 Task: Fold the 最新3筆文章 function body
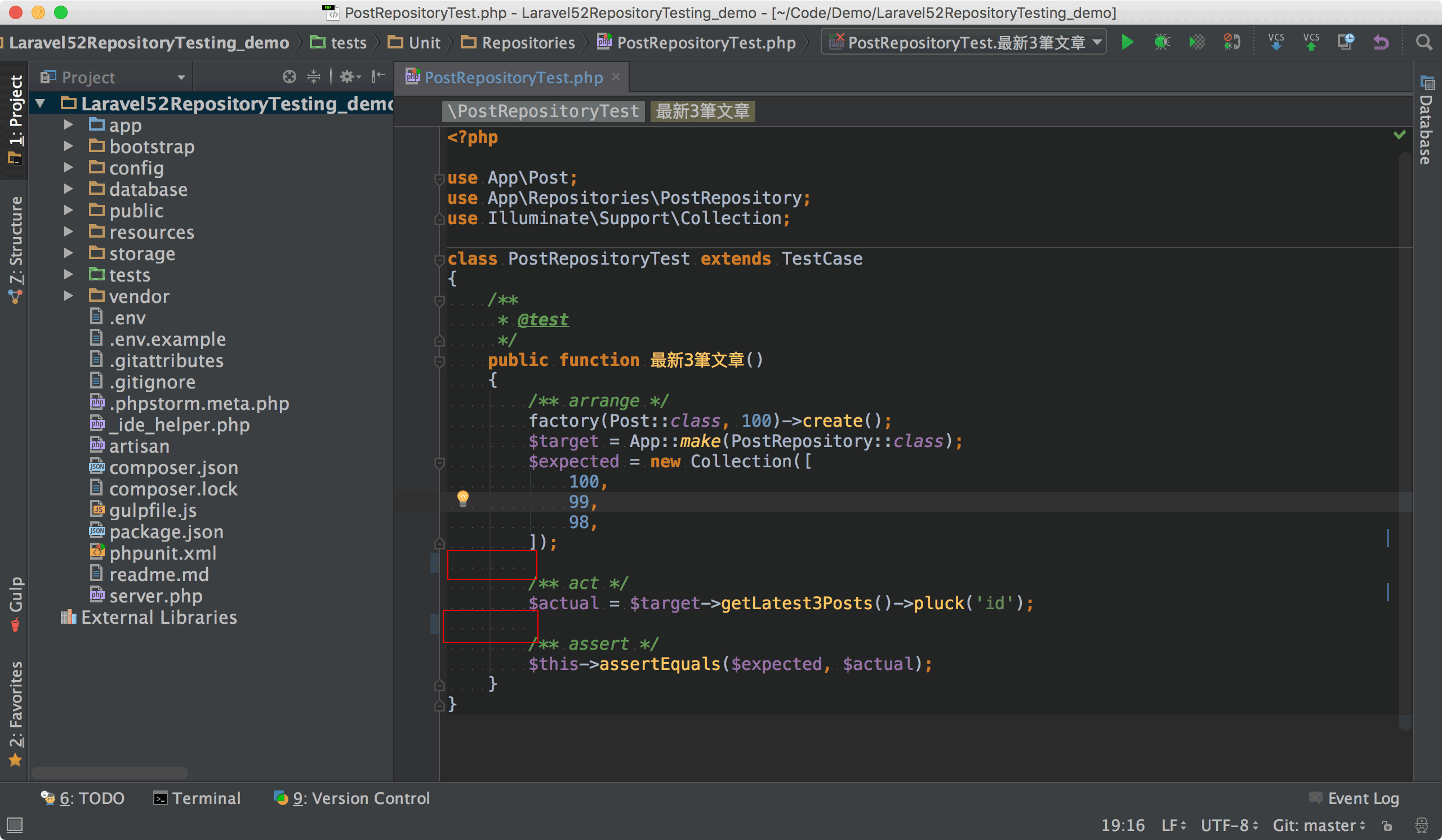(x=439, y=361)
